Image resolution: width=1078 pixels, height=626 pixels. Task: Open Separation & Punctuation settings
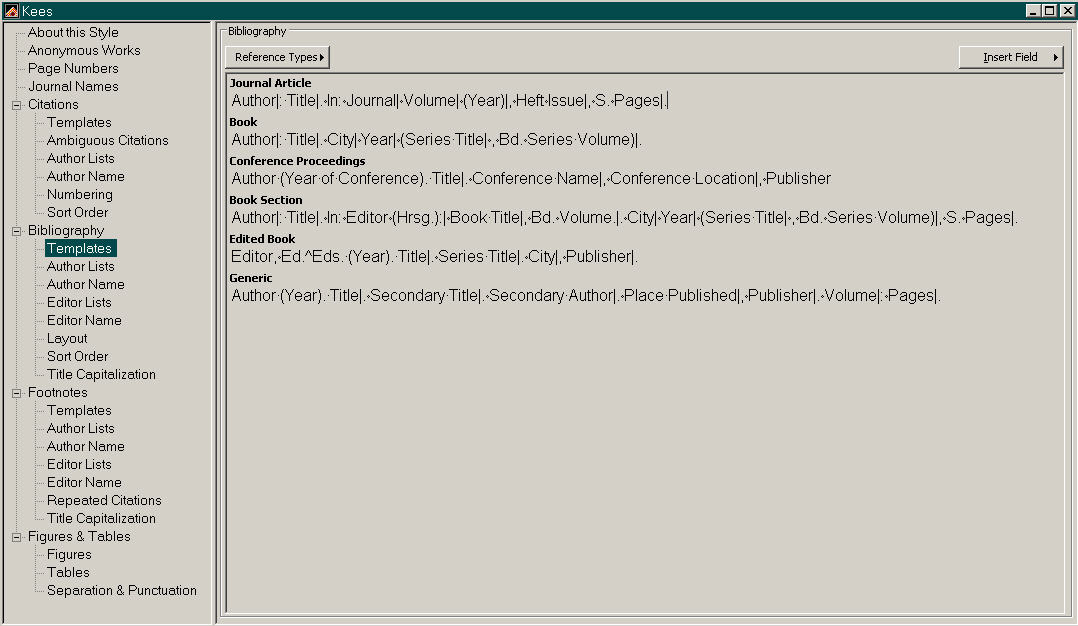tap(121, 590)
